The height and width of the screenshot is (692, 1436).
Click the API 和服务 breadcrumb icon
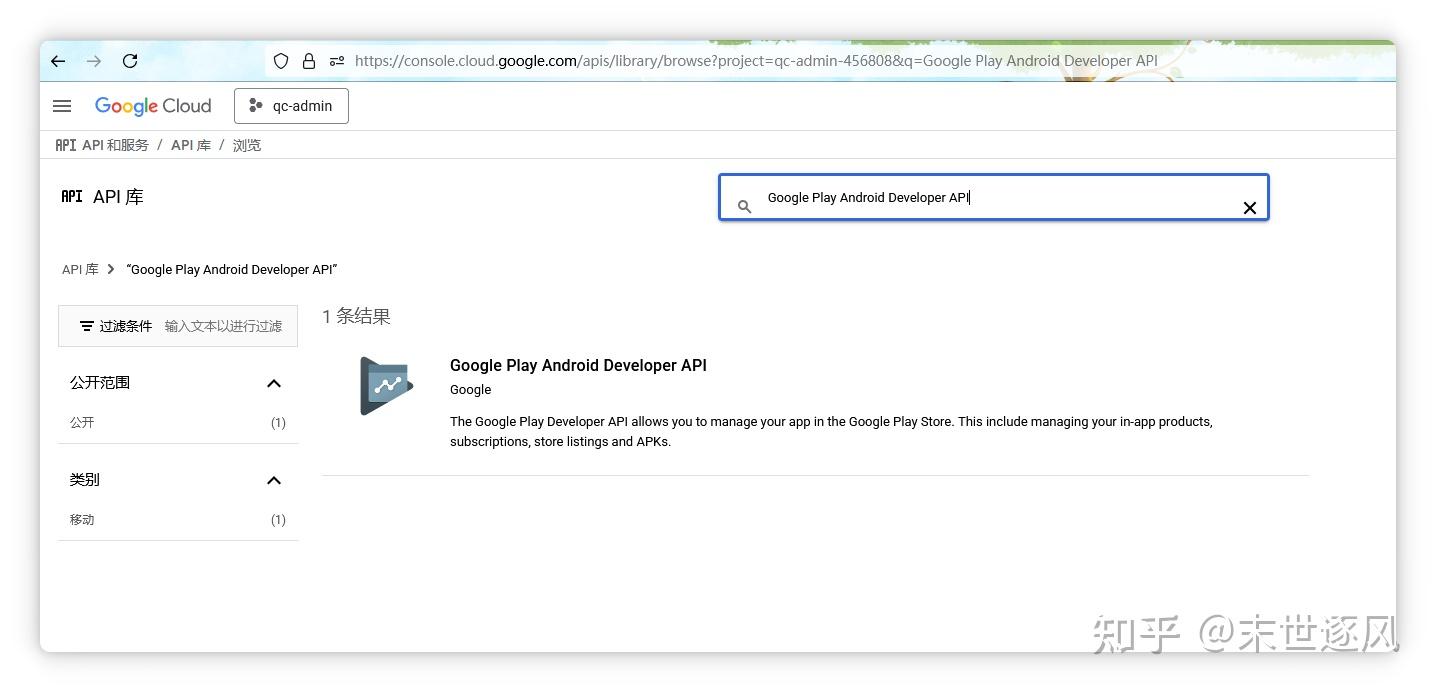click(x=65, y=144)
